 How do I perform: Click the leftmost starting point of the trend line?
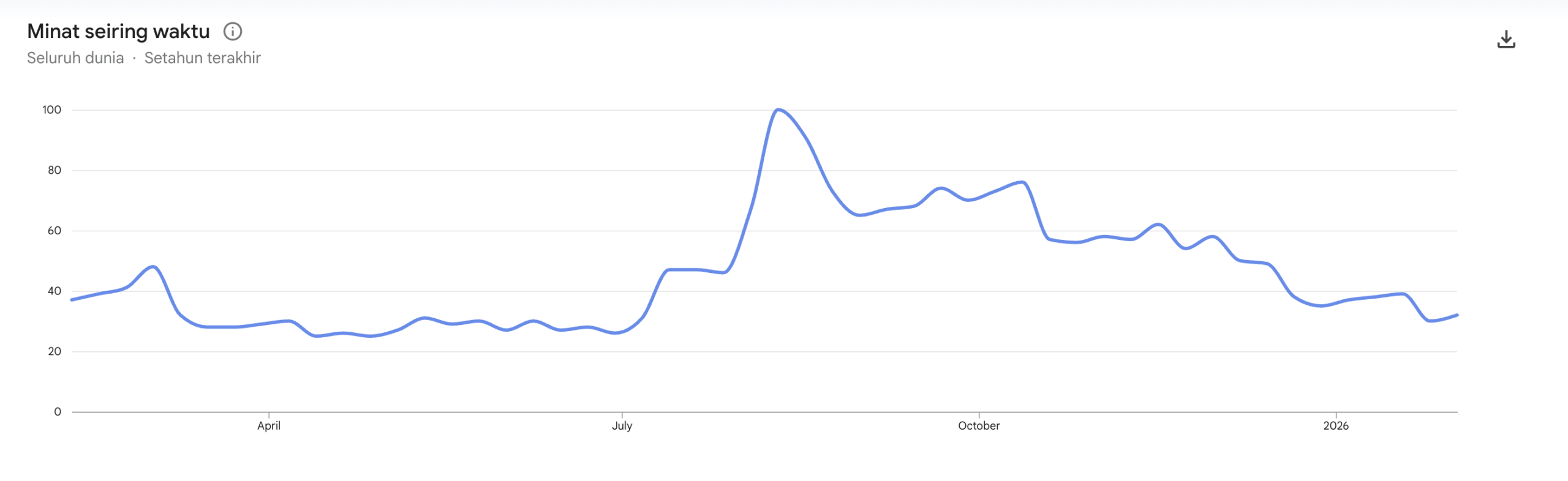(x=72, y=300)
